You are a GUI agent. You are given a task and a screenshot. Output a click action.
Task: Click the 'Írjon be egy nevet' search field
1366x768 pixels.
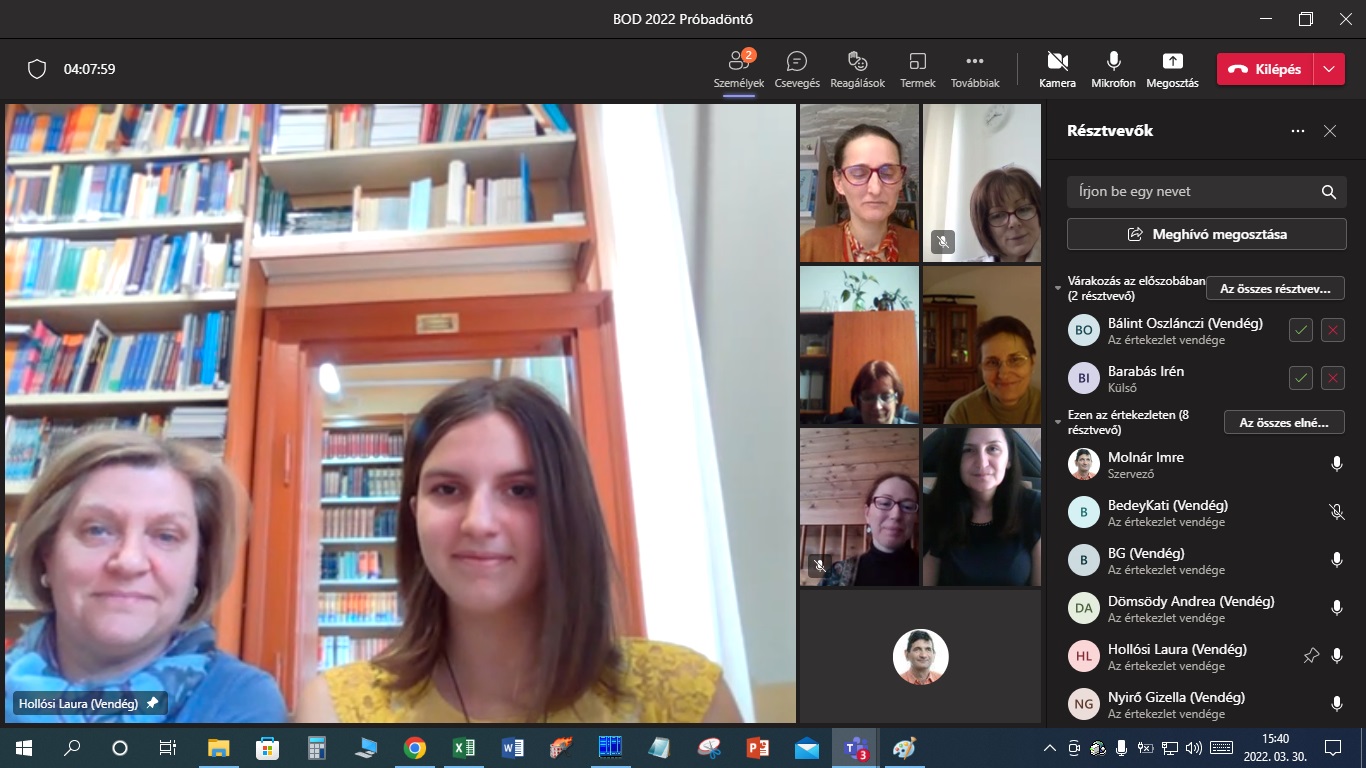[x=1206, y=192]
